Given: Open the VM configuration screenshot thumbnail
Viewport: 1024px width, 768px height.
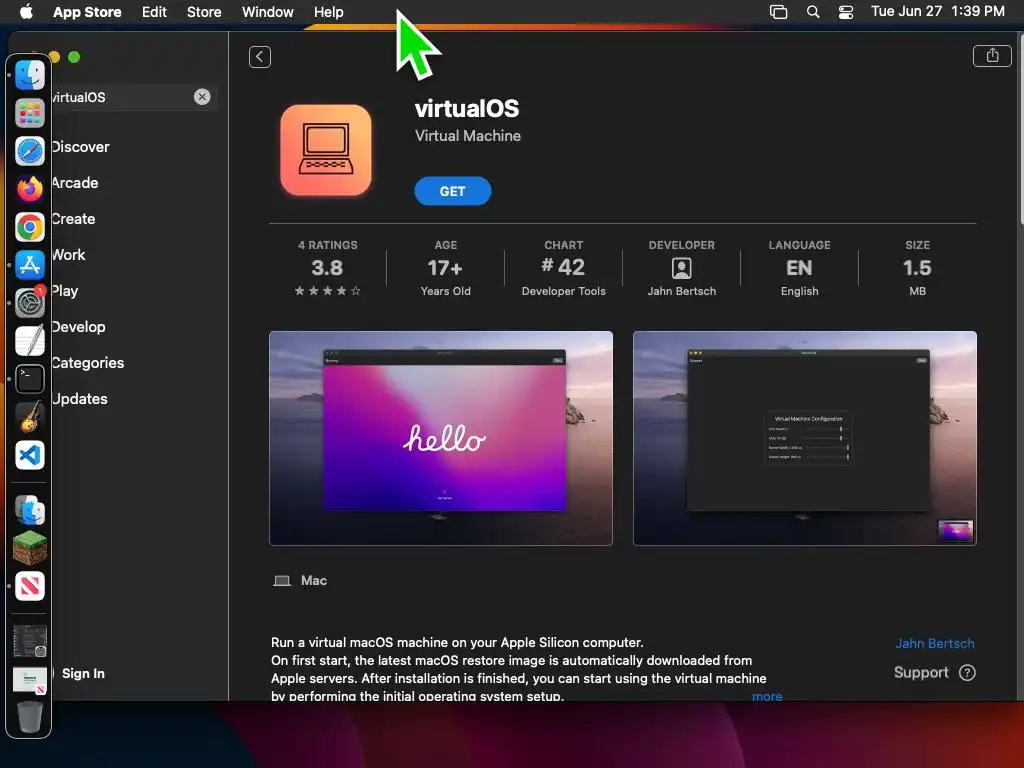Looking at the screenshot, I should point(805,438).
